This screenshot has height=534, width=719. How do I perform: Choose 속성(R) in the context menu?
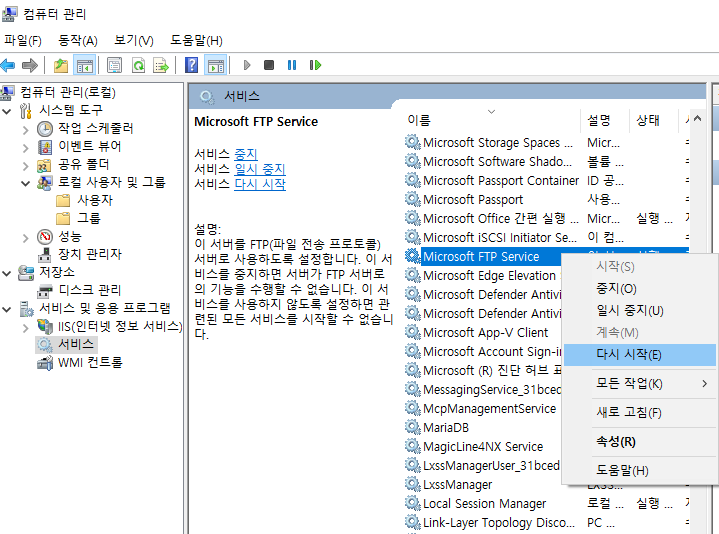(640, 441)
